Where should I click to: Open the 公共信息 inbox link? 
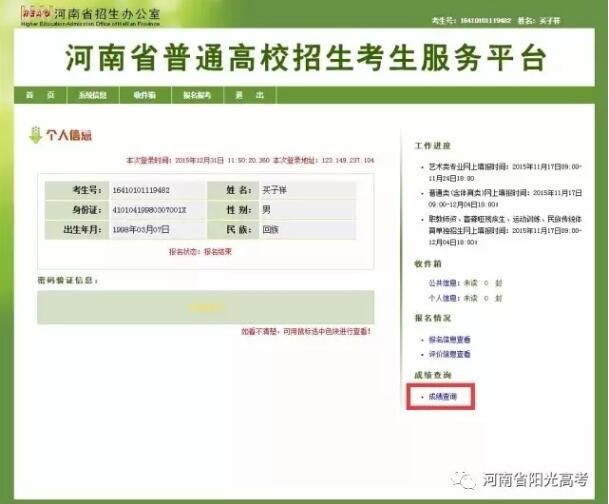[x=444, y=283]
